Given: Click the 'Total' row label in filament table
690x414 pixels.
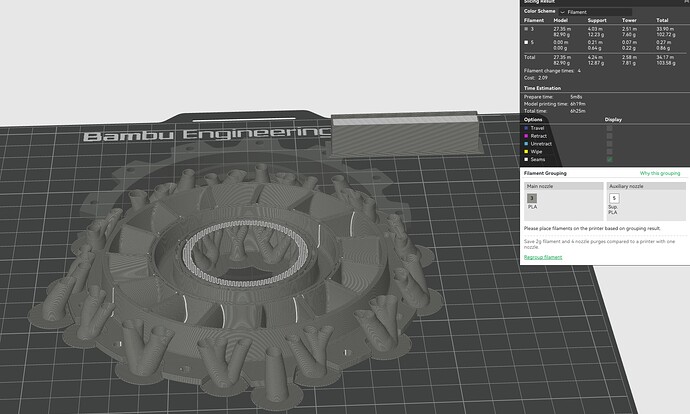Looking at the screenshot, I should tap(529, 57).
